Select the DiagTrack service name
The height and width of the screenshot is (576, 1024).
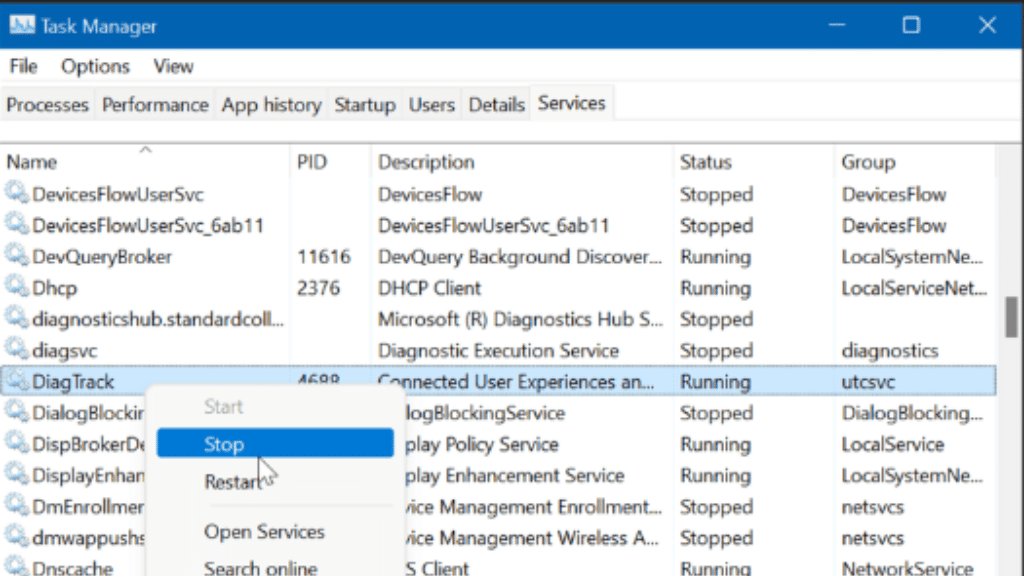(72, 382)
